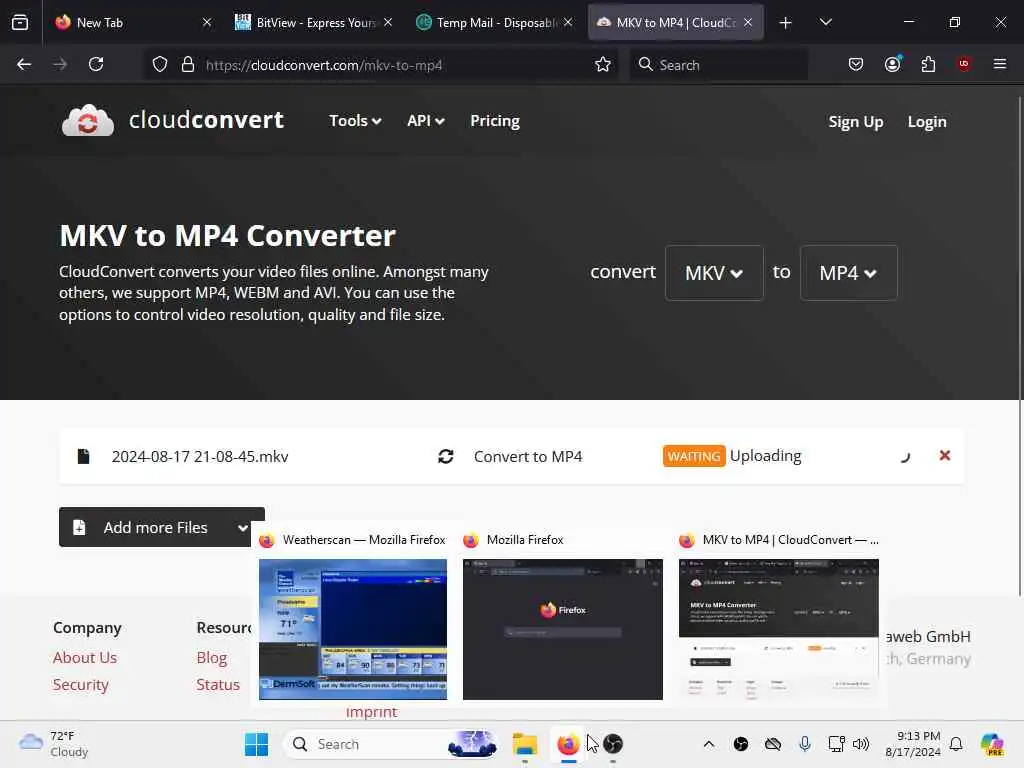
Task: Open Blog footer link
Action: tap(212, 658)
